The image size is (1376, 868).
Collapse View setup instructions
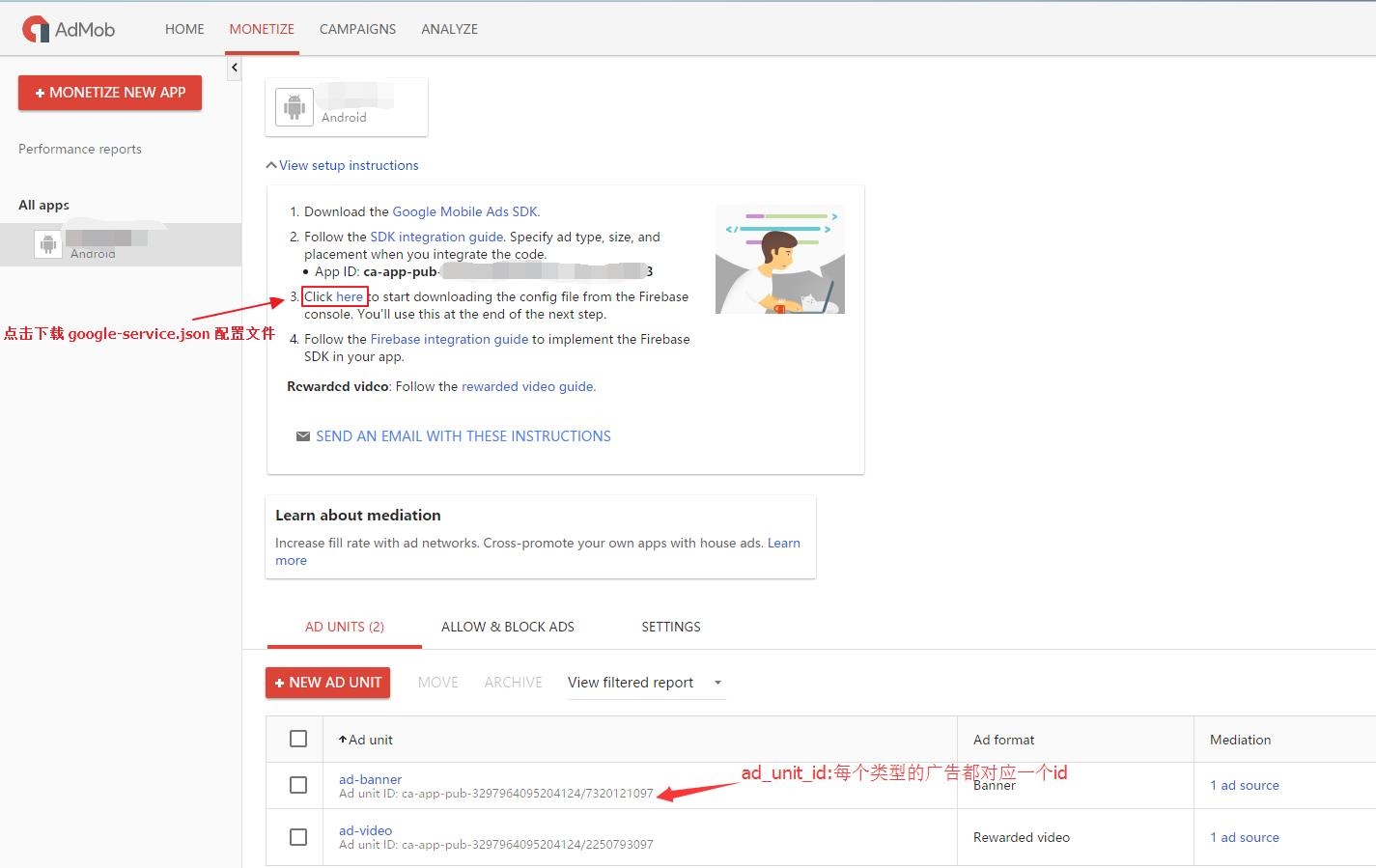click(x=343, y=165)
